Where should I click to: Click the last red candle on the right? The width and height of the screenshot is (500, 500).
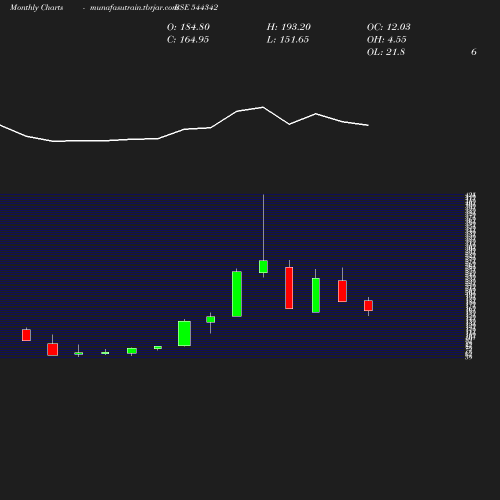[x=368, y=305]
